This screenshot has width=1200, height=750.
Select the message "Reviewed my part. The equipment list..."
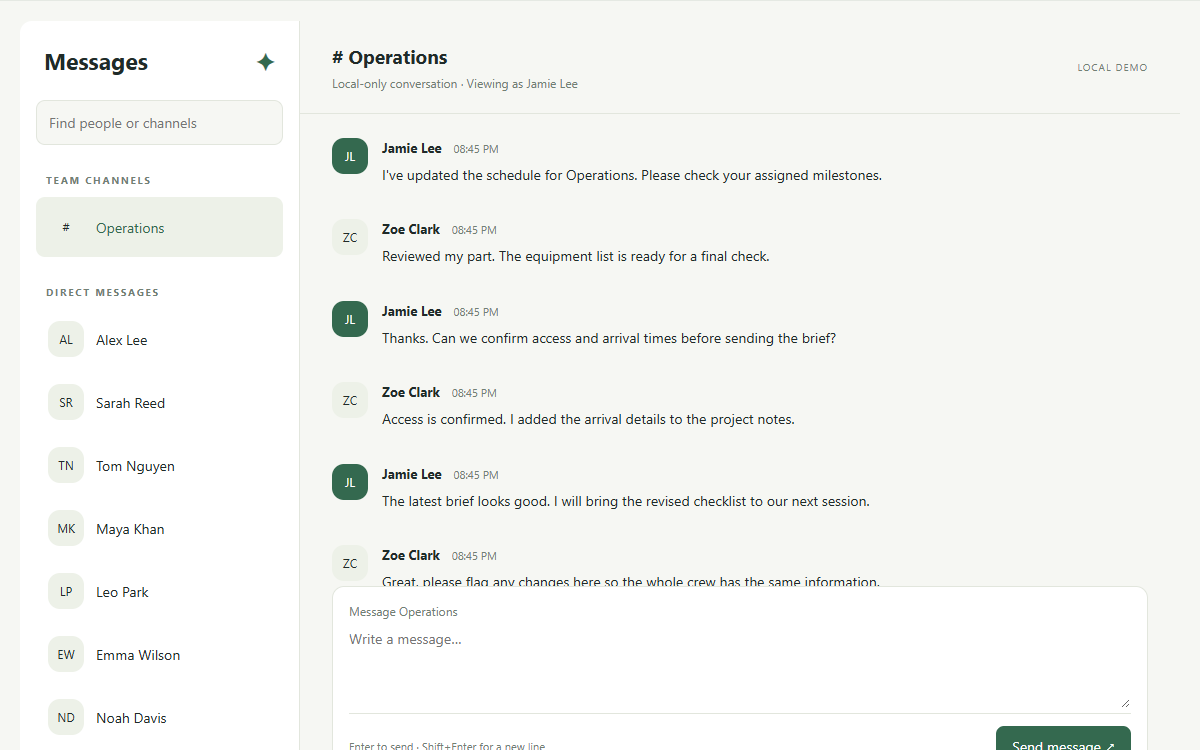pyautogui.click(x=576, y=256)
